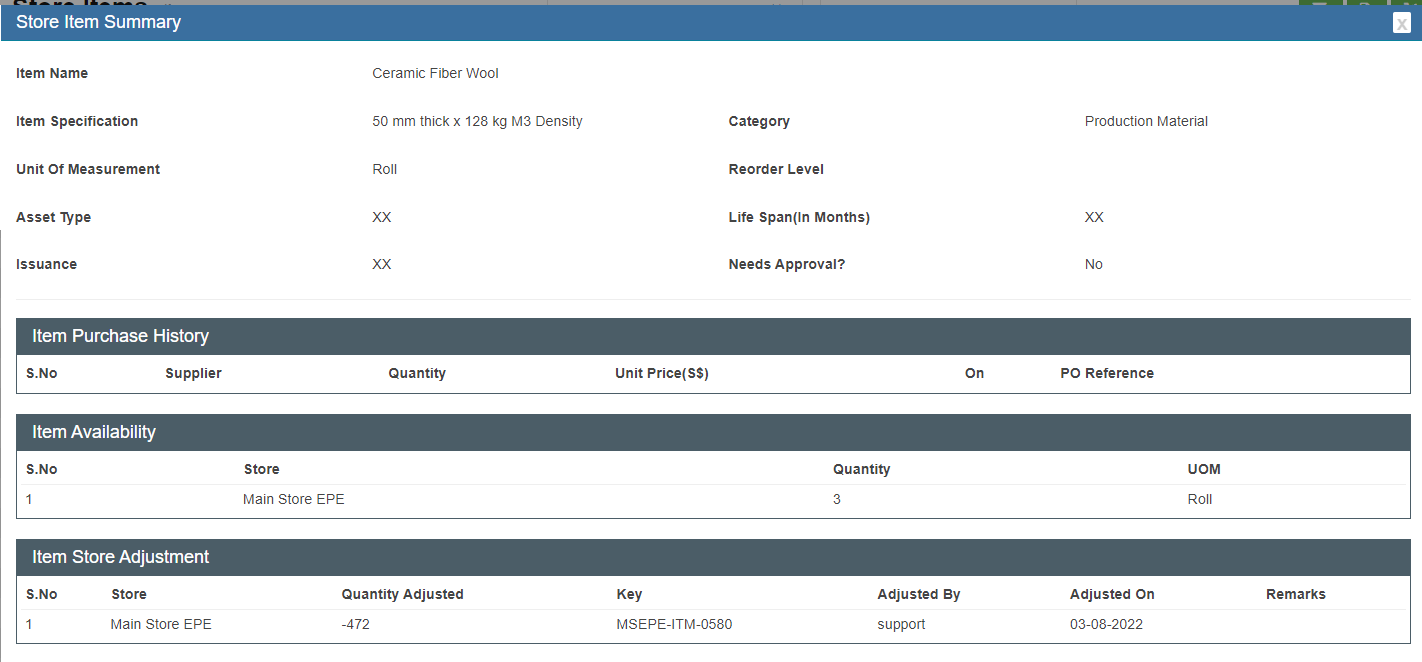This screenshot has height=662, width=1422.
Task: Click the Production Material category value
Action: click(1145, 121)
